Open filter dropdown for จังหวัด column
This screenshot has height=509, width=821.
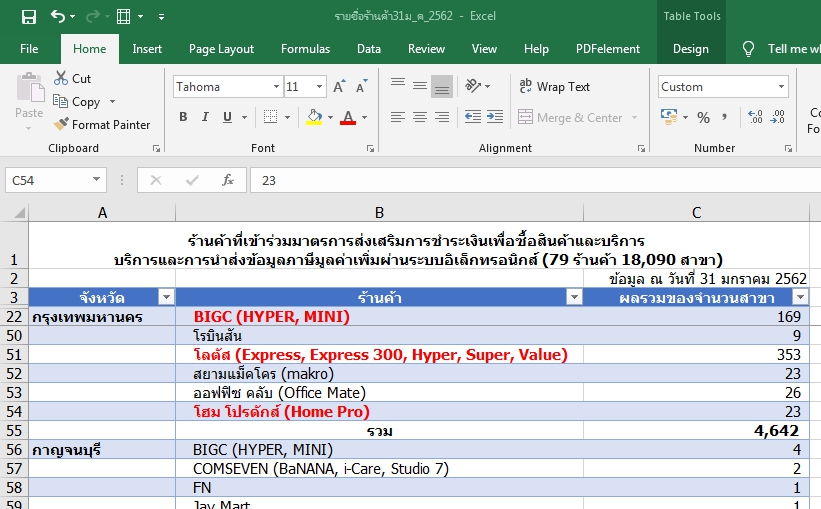tap(166, 297)
